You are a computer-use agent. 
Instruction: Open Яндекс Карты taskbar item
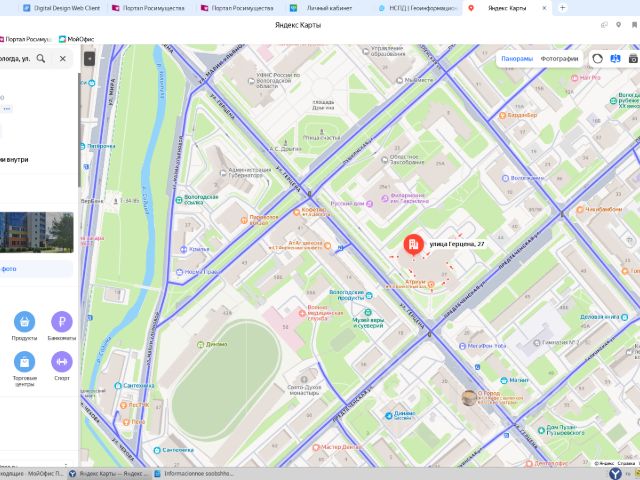[109, 473]
